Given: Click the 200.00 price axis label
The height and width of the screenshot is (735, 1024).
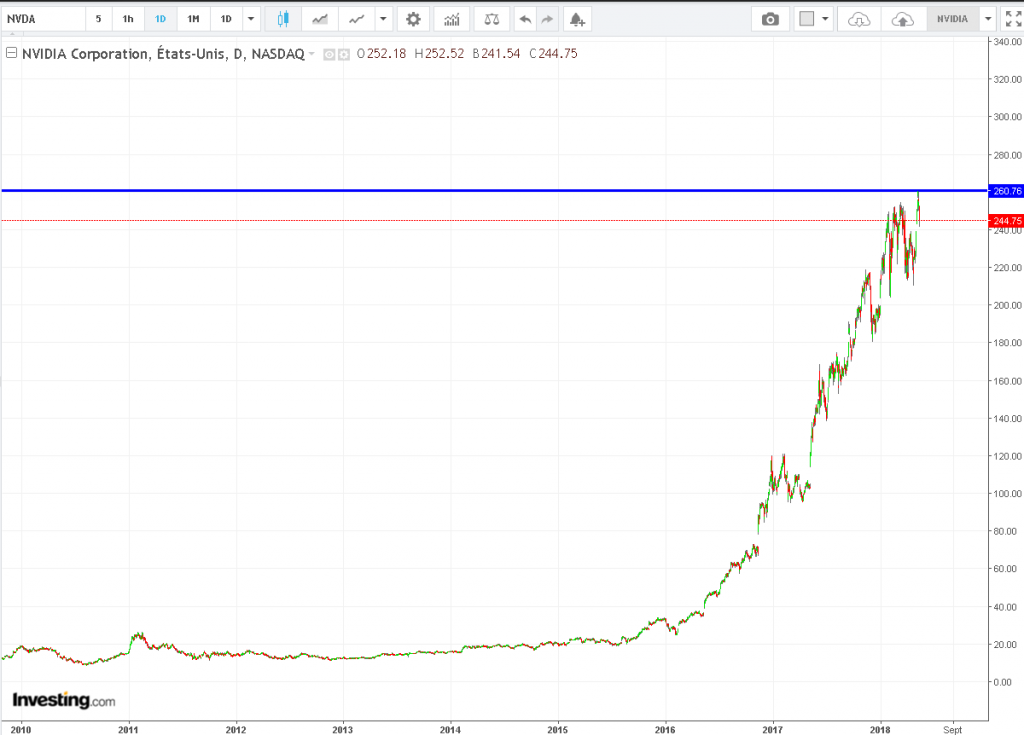Looking at the screenshot, I should (1007, 305).
